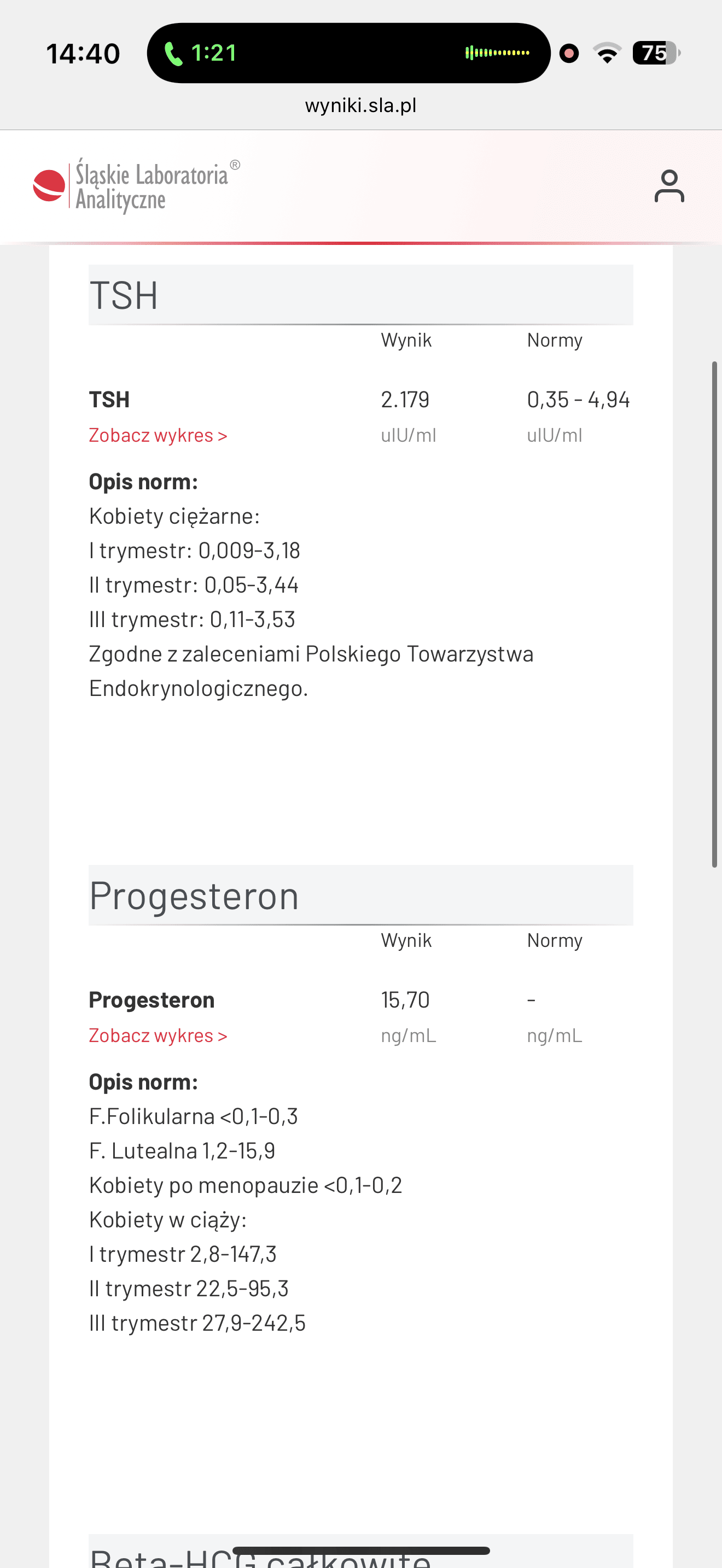Viewport: 722px width, 1568px height.
Task: Tap the home indicator bar
Action: click(360, 1551)
